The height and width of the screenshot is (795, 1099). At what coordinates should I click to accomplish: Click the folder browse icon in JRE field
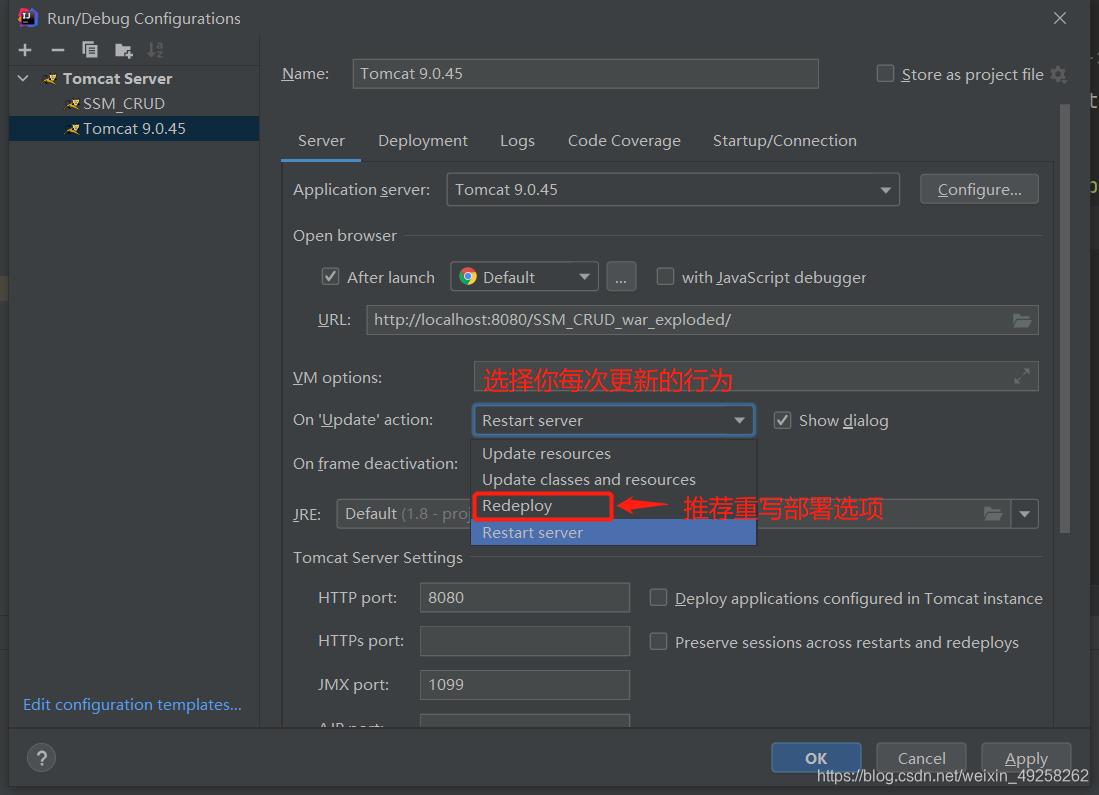(x=992, y=514)
